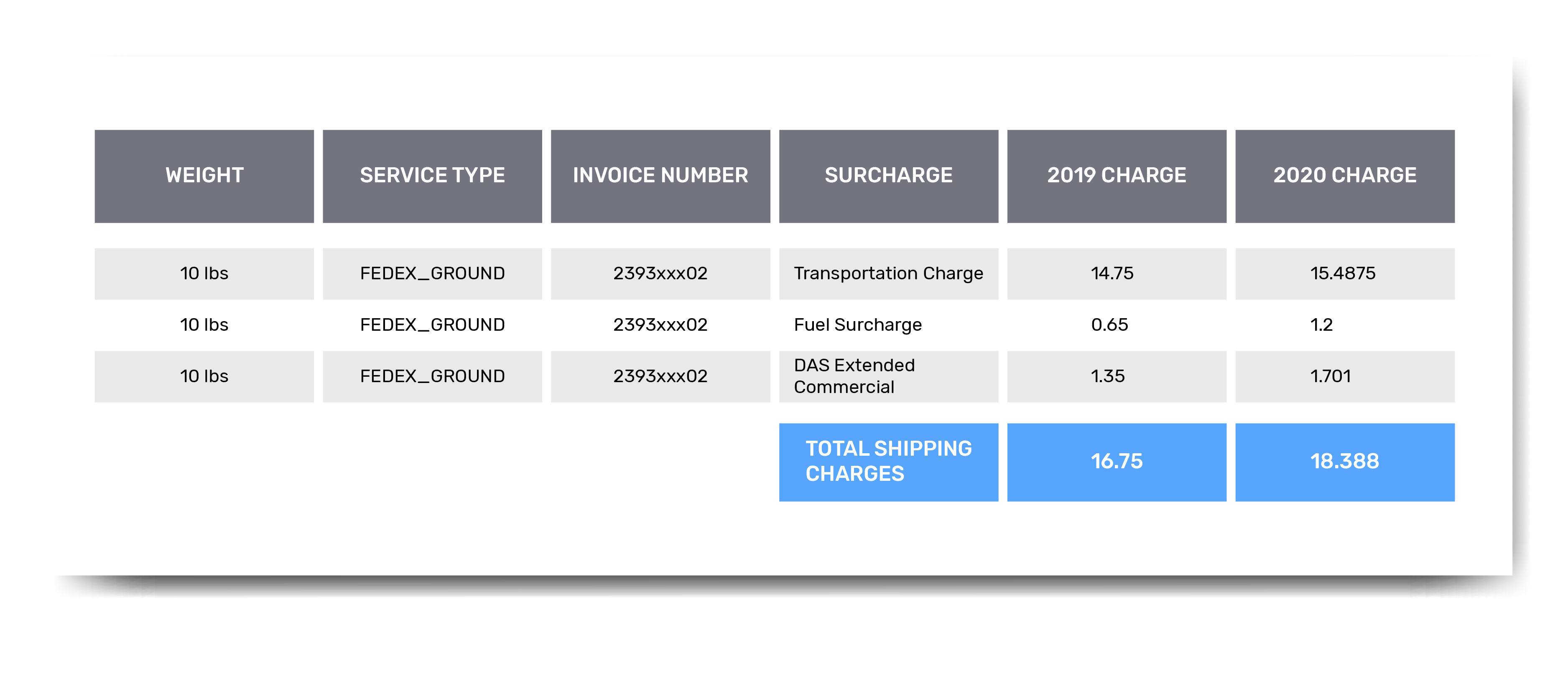
Task: Select the DAS Extended Commercial cell
Action: [x=889, y=377]
